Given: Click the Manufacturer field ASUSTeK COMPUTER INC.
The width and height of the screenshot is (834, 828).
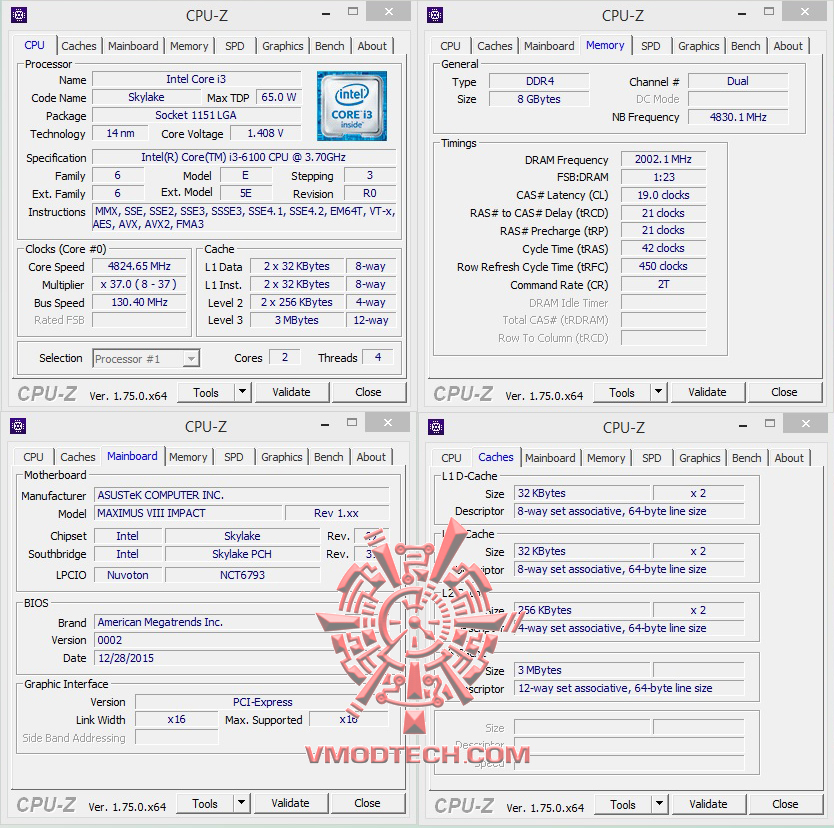Looking at the screenshot, I should click(x=242, y=495).
